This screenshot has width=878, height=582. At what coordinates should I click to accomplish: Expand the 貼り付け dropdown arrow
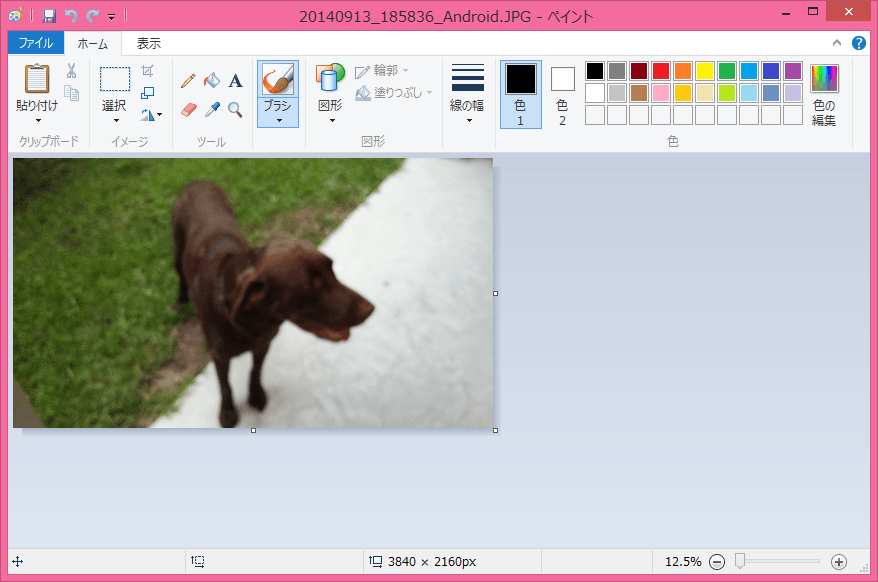click(38, 120)
